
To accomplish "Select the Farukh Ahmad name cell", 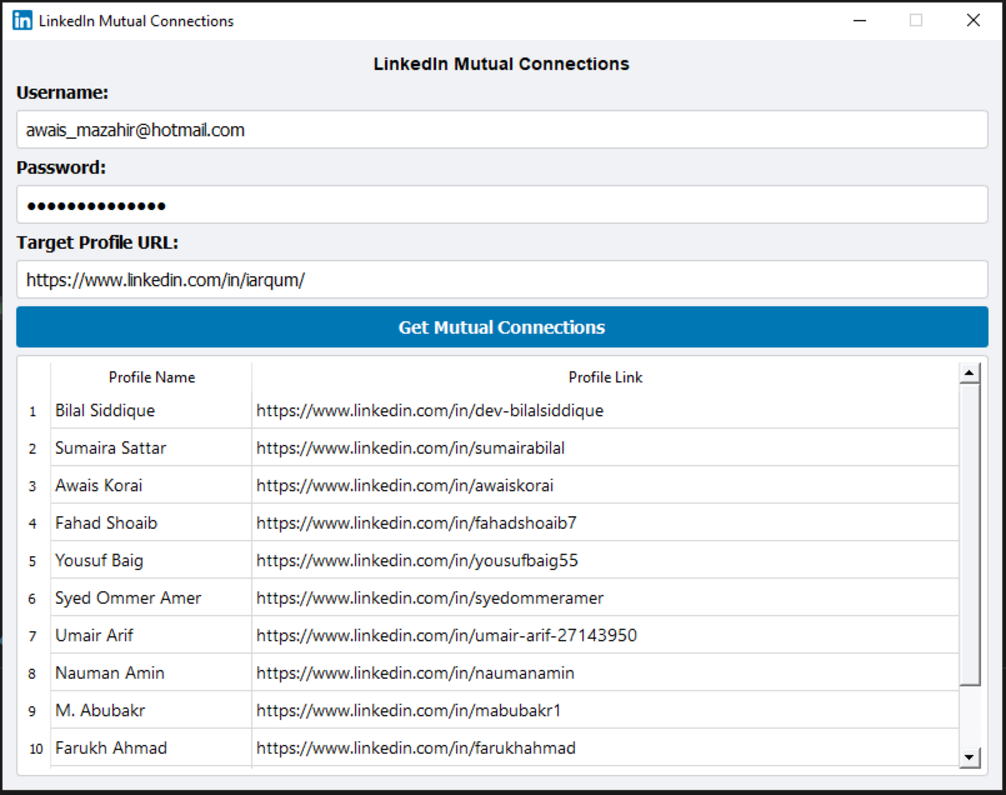I will (151, 748).
